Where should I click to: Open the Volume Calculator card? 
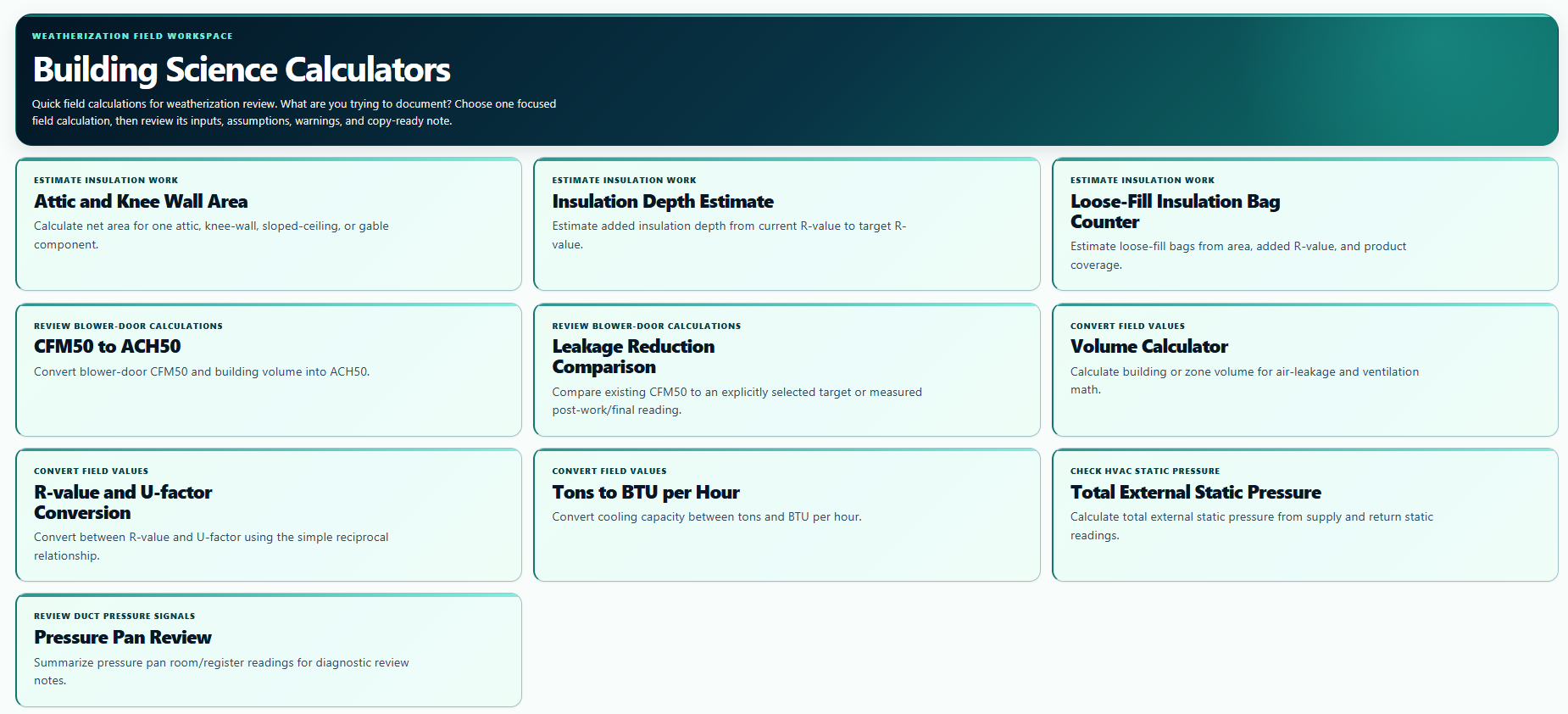point(1305,370)
